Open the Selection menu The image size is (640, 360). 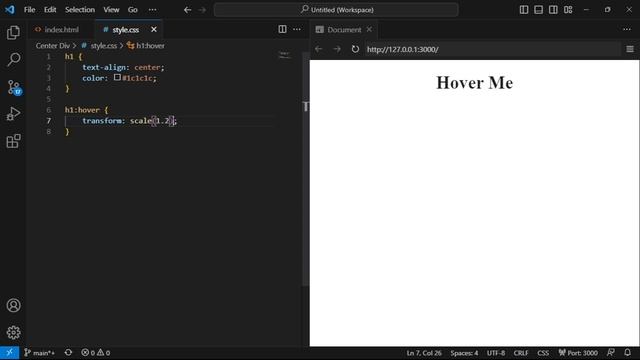pos(80,9)
